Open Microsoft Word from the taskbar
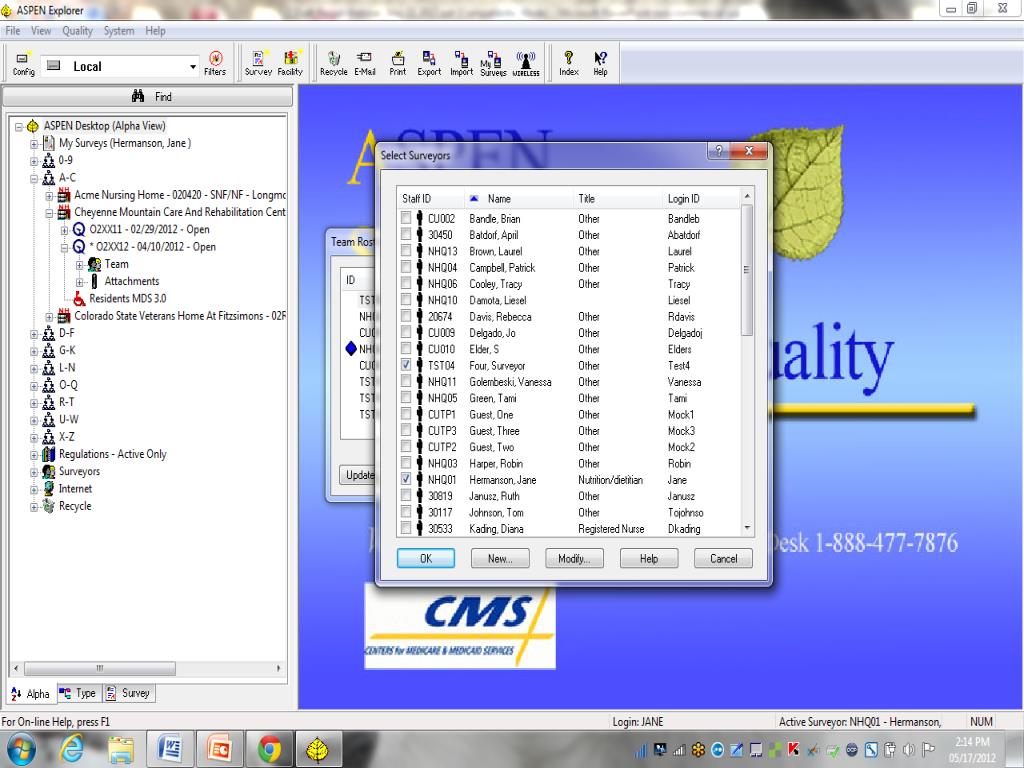Image resolution: width=1024 pixels, height=768 pixels. [169, 748]
